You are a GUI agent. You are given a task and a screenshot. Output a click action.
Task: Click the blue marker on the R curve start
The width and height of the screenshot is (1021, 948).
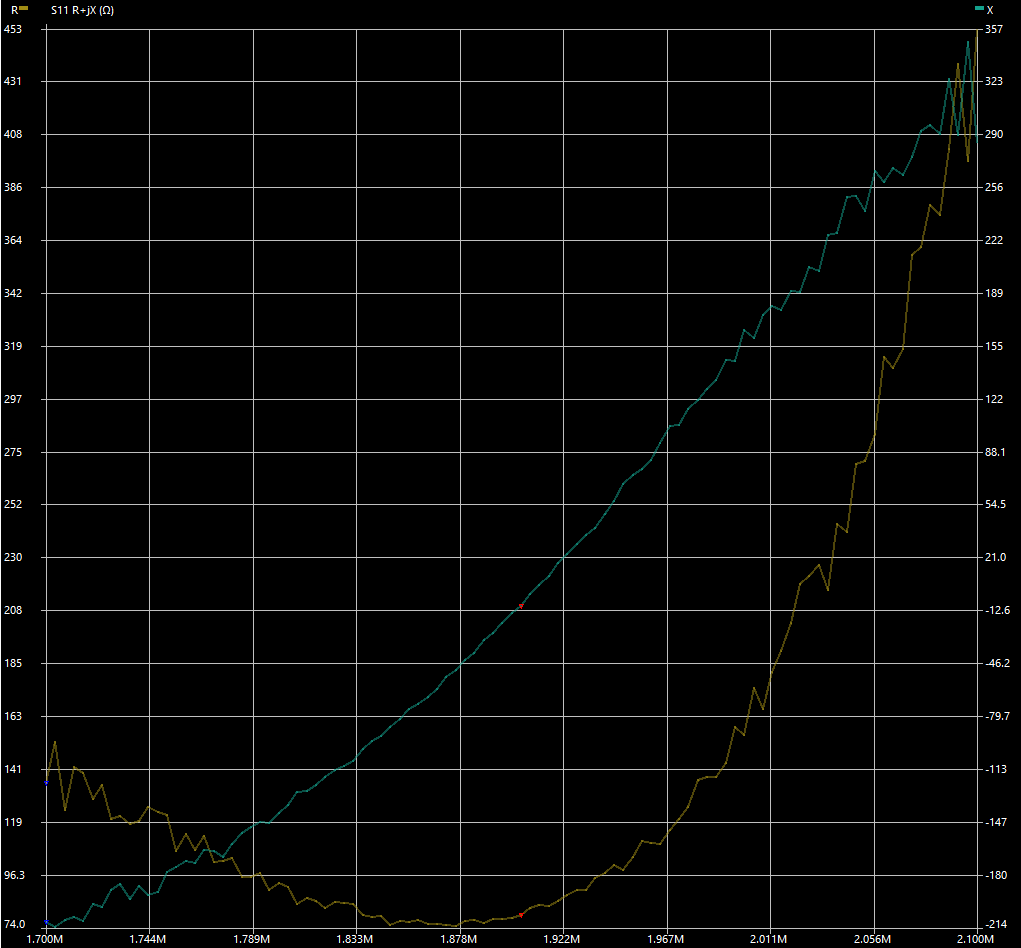coord(46,784)
